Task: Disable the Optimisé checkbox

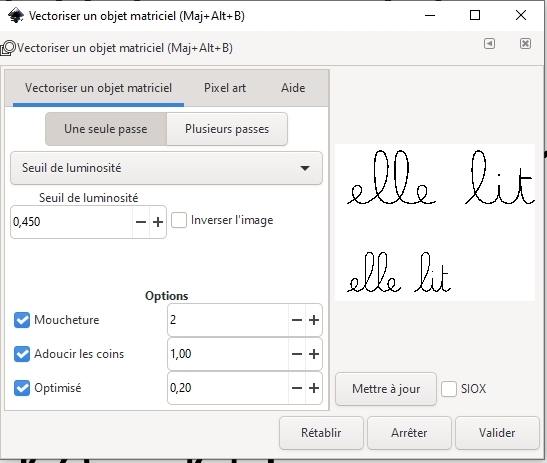Action: point(22,388)
